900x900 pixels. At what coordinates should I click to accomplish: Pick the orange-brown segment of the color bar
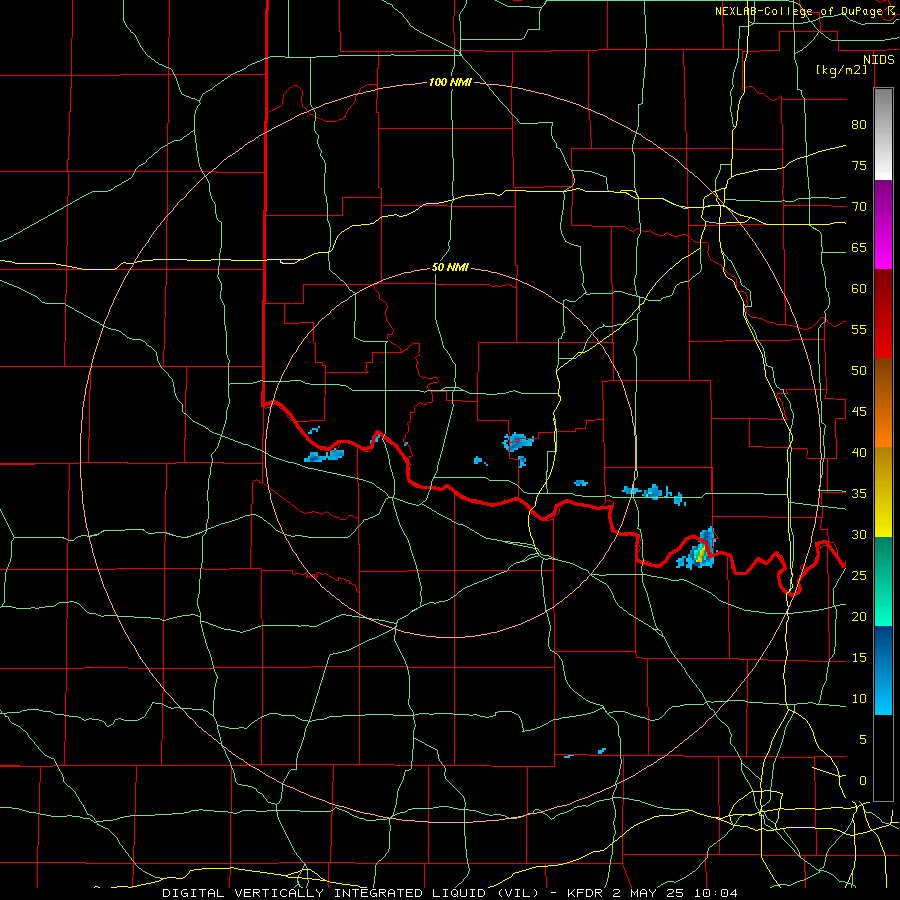883,403
